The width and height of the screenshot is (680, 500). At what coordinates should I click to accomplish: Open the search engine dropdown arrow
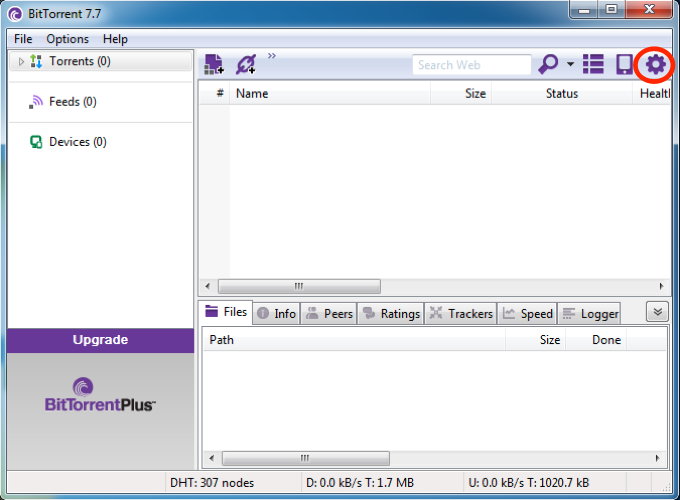pos(570,65)
